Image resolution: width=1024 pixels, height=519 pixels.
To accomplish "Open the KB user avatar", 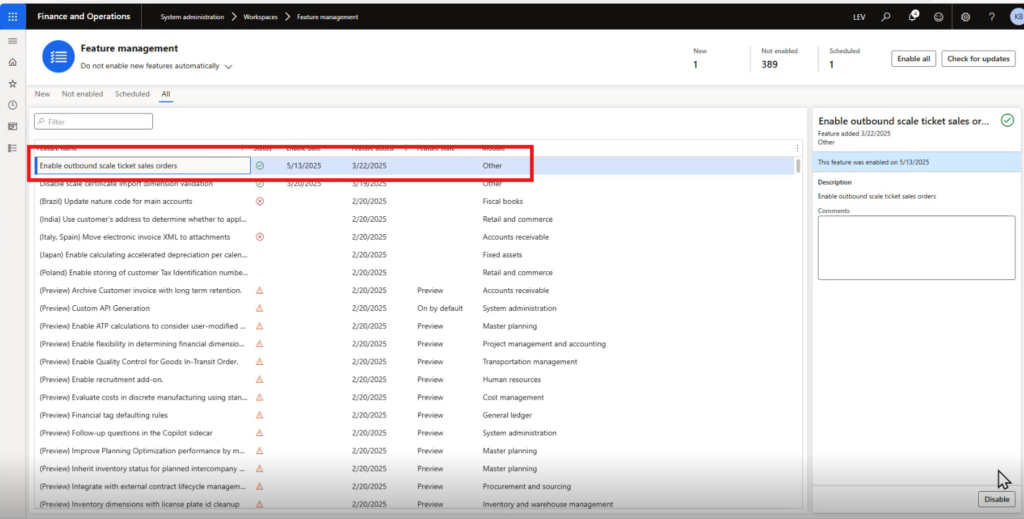I will 1017,17.
